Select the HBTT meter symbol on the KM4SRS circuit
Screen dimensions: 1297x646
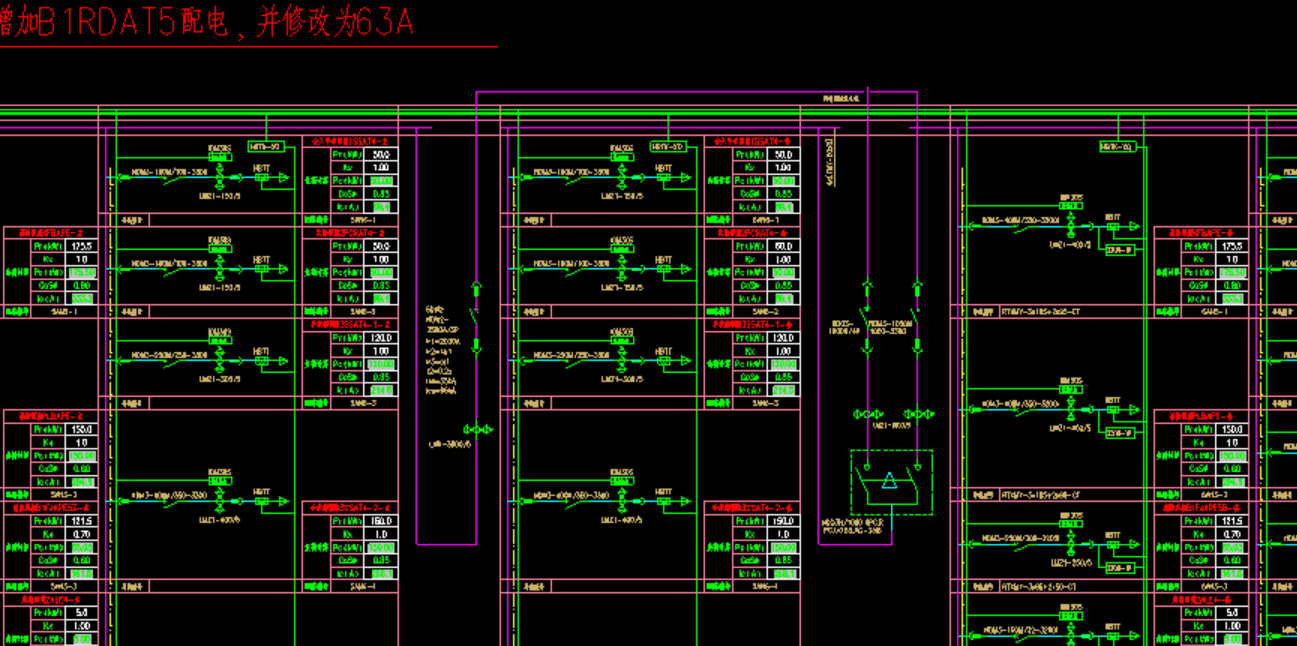261,177
